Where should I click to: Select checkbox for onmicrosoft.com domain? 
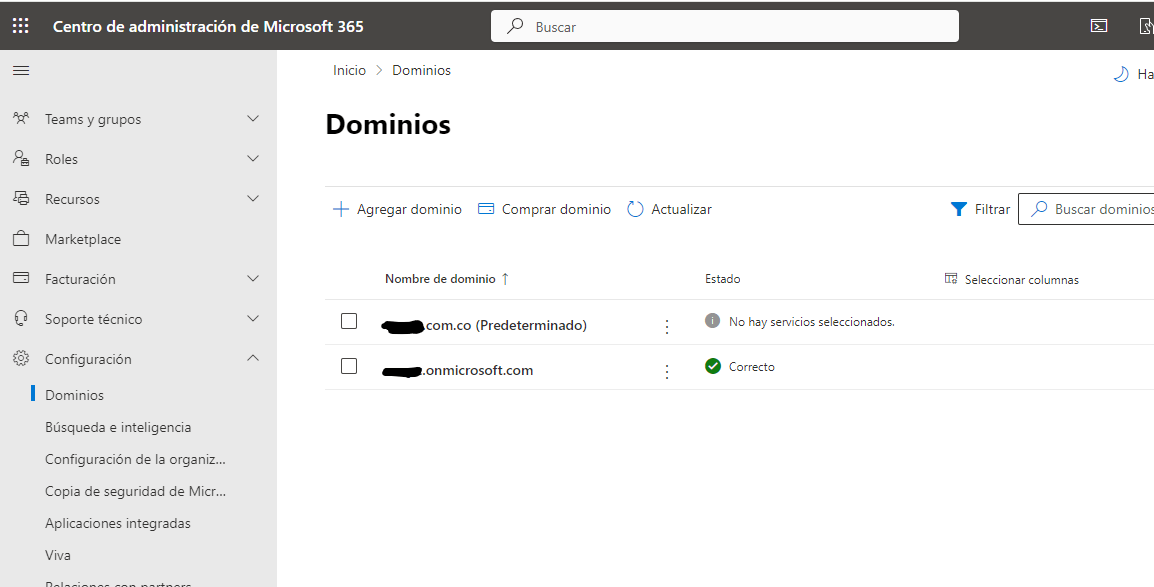point(349,366)
